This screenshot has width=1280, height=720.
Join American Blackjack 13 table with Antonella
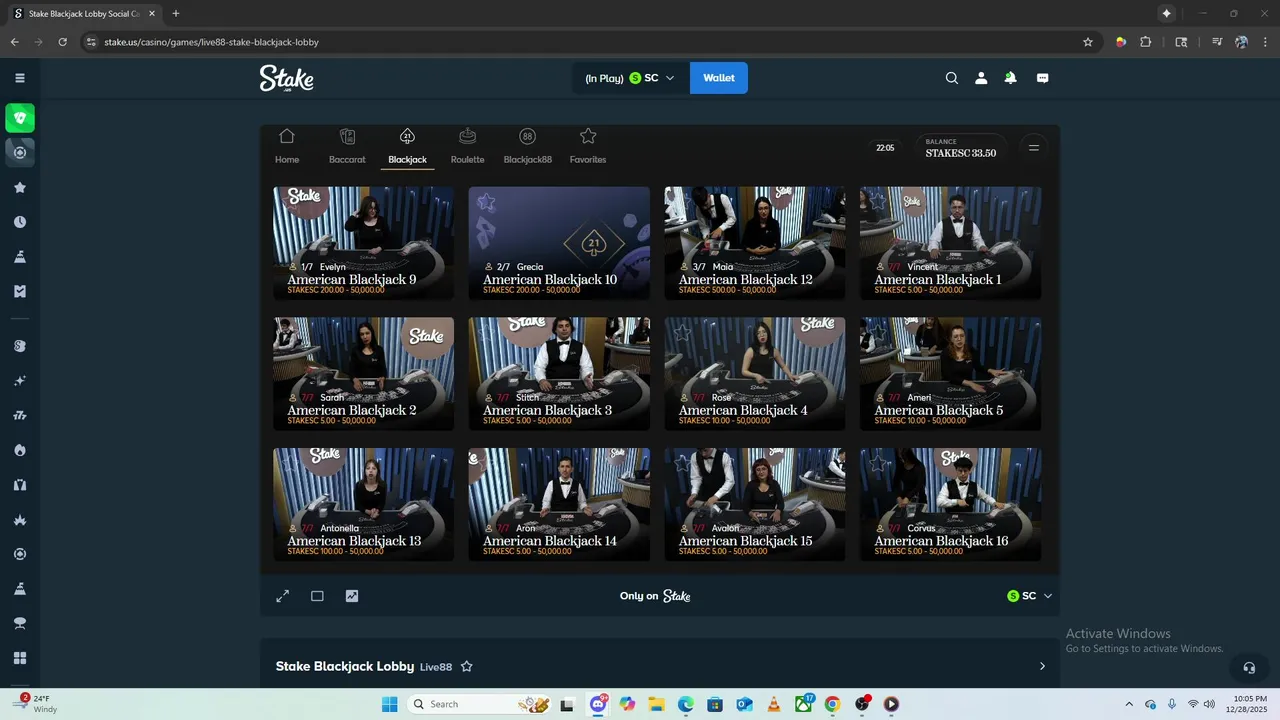tap(363, 504)
